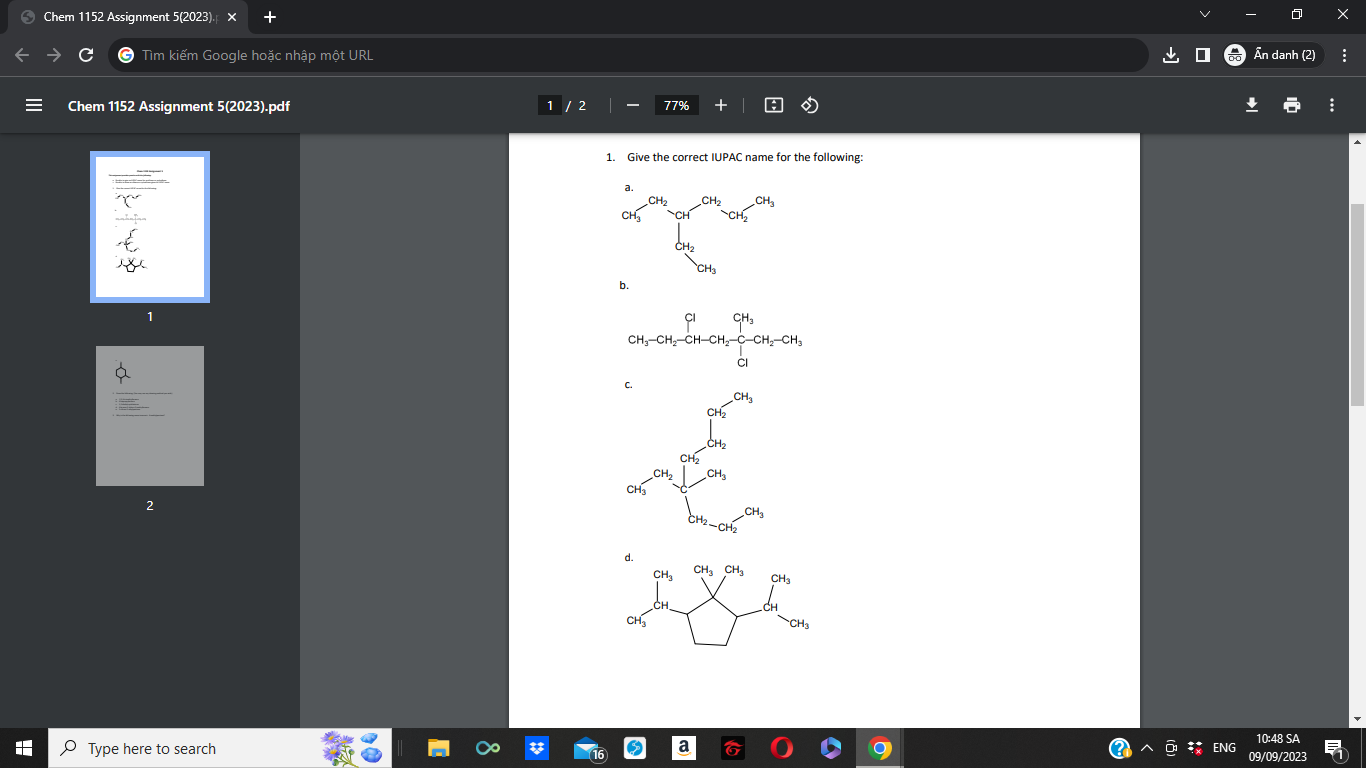Open Amazon app from the taskbar
The height and width of the screenshot is (768, 1366).
[x=684, y=748]
